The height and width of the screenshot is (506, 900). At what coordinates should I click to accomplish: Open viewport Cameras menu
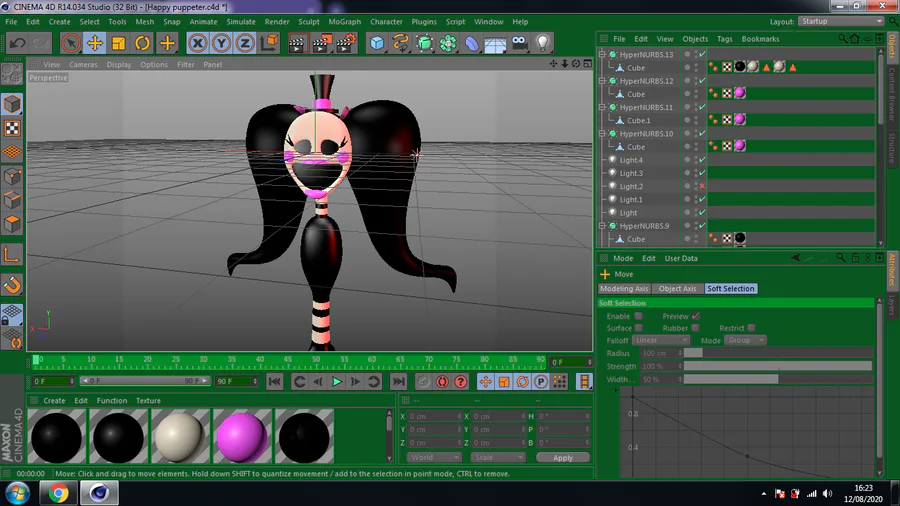pos(83,65)
